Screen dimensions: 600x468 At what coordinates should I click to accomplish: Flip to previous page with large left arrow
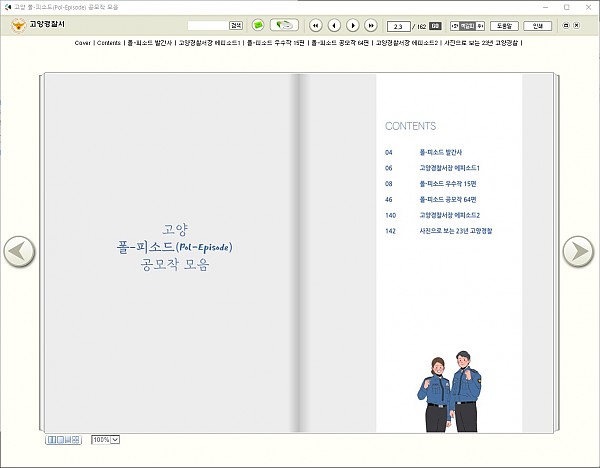(19, 251)
